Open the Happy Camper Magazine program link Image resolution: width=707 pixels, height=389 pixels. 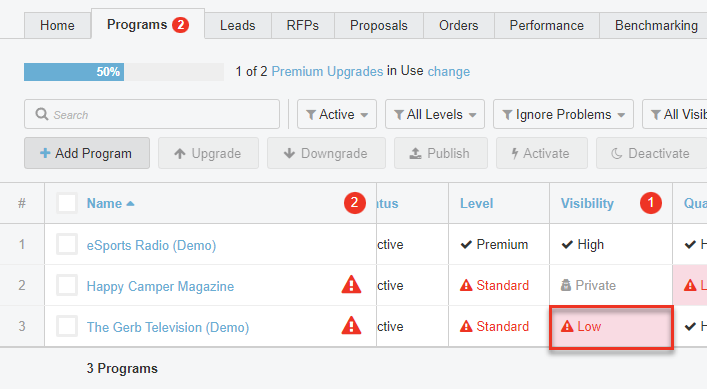160,286
